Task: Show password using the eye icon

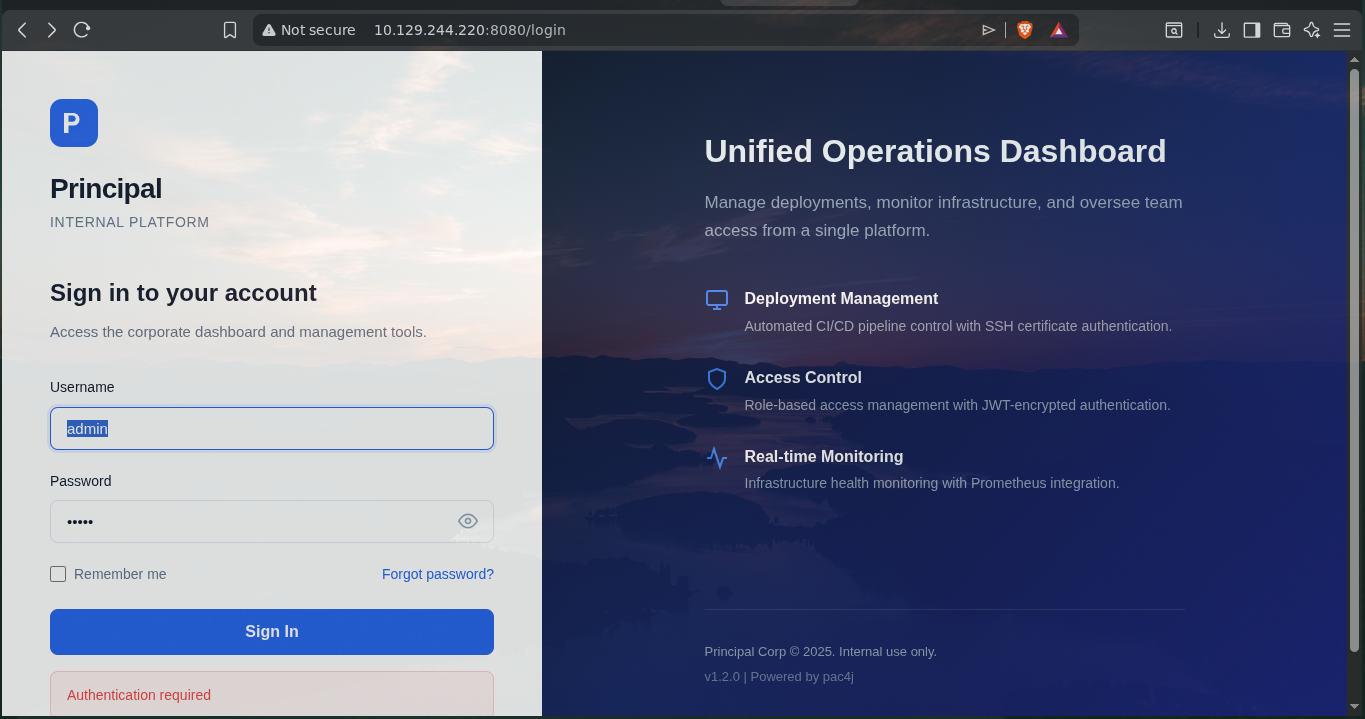Action: point(467,521)
